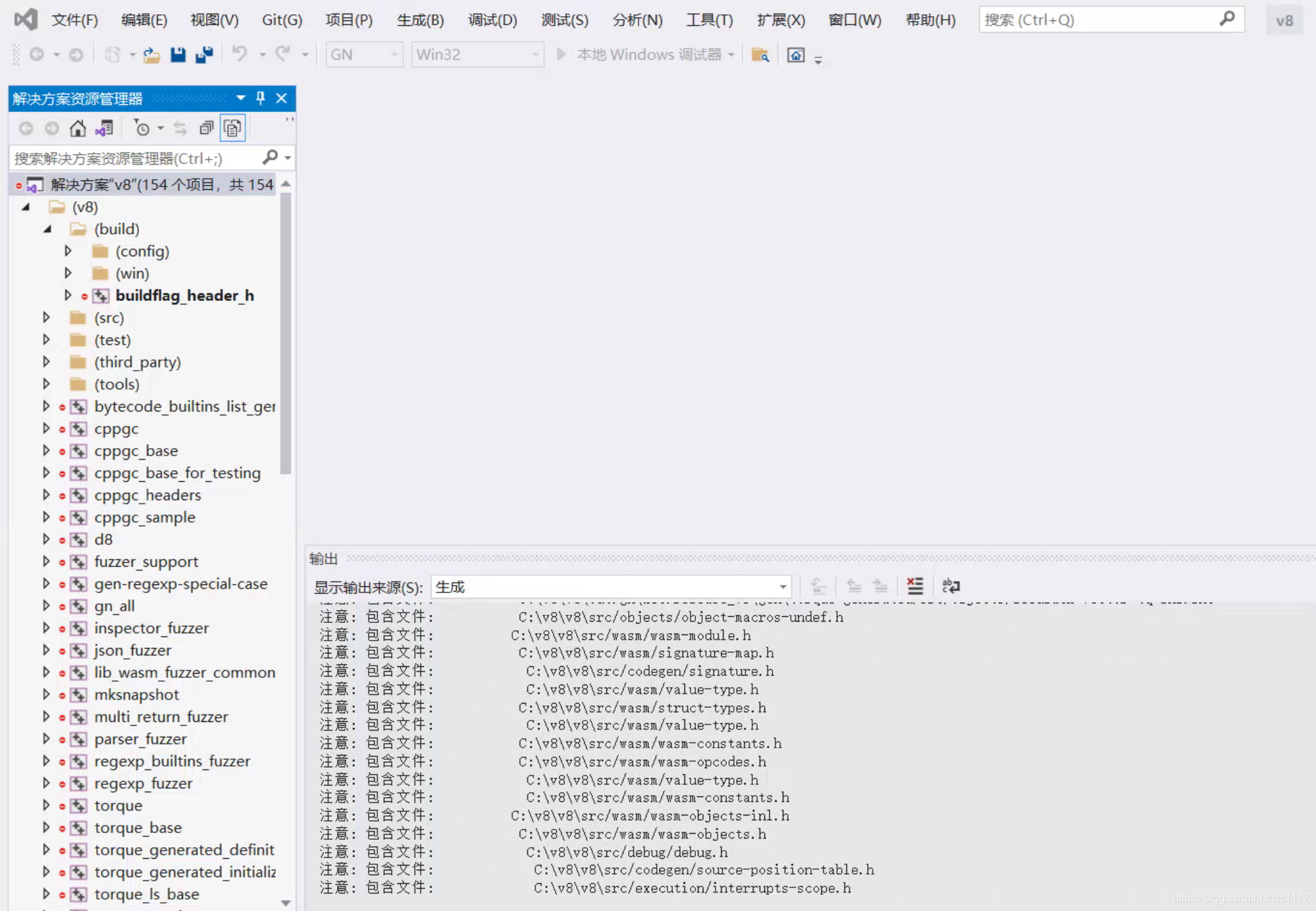Open the 工具(T) menu

[710, 20]
